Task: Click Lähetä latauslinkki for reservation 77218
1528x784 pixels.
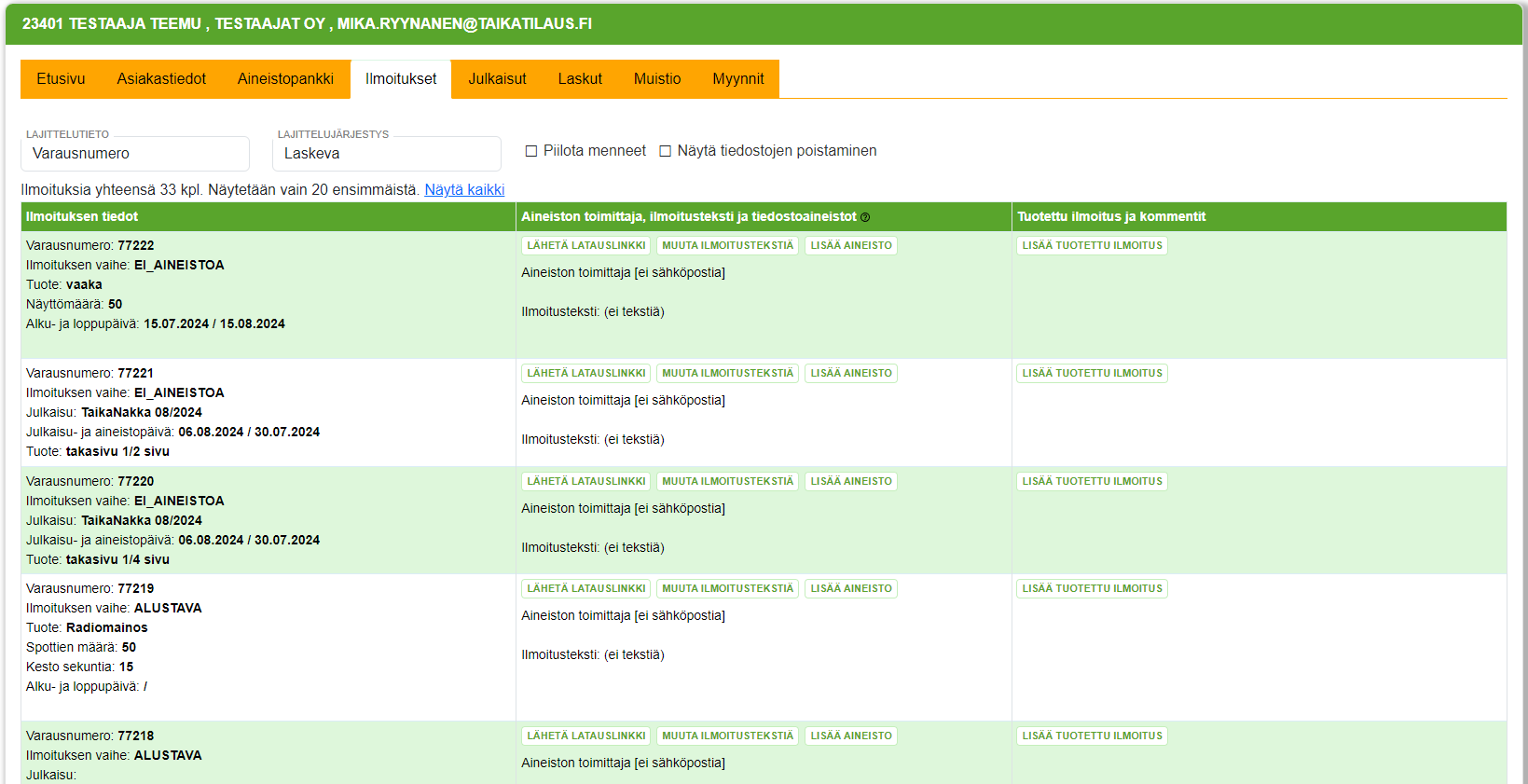Action: tap(586, 736)
